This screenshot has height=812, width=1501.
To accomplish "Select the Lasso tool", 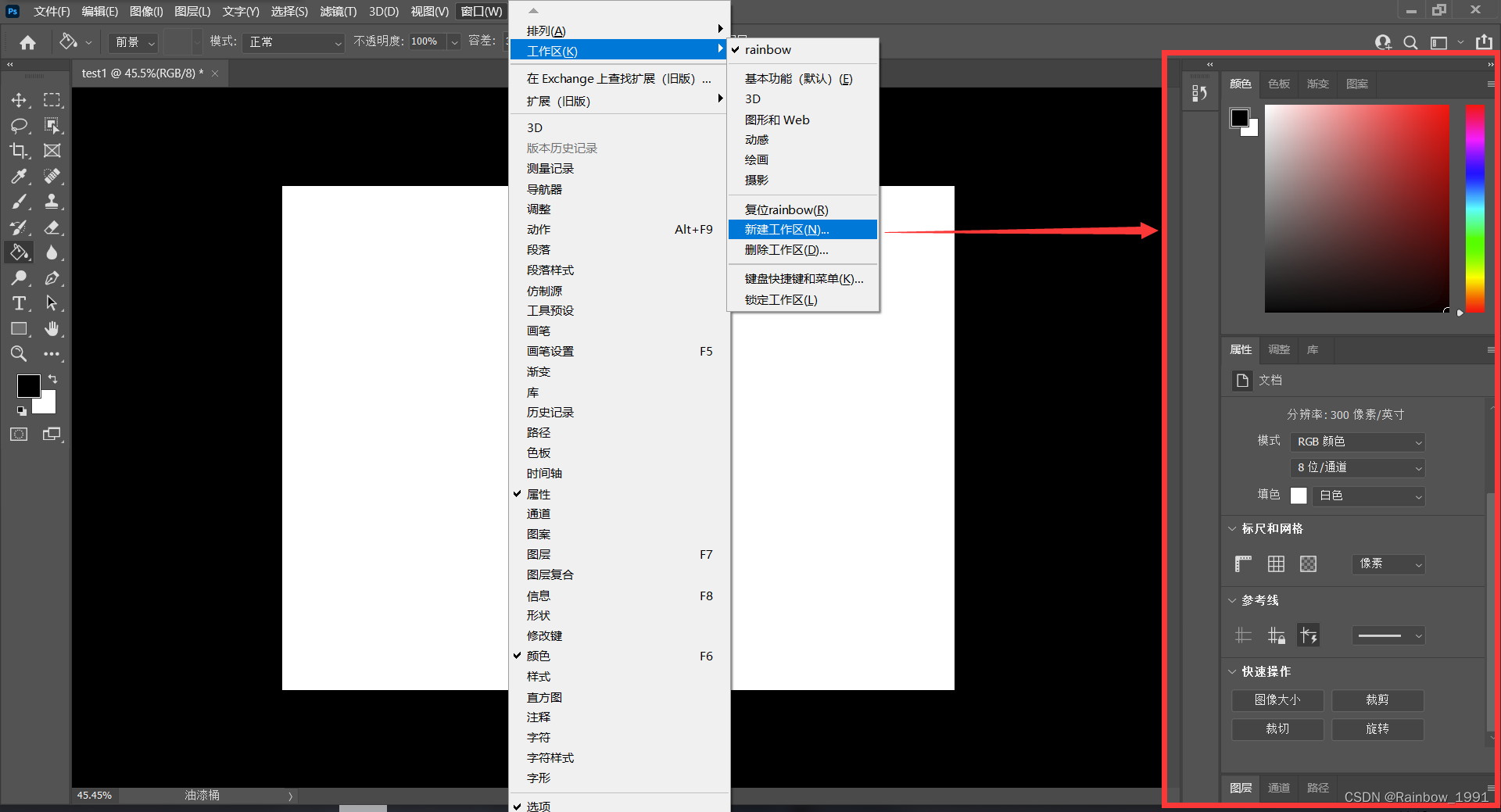I will tap(19, 125).
